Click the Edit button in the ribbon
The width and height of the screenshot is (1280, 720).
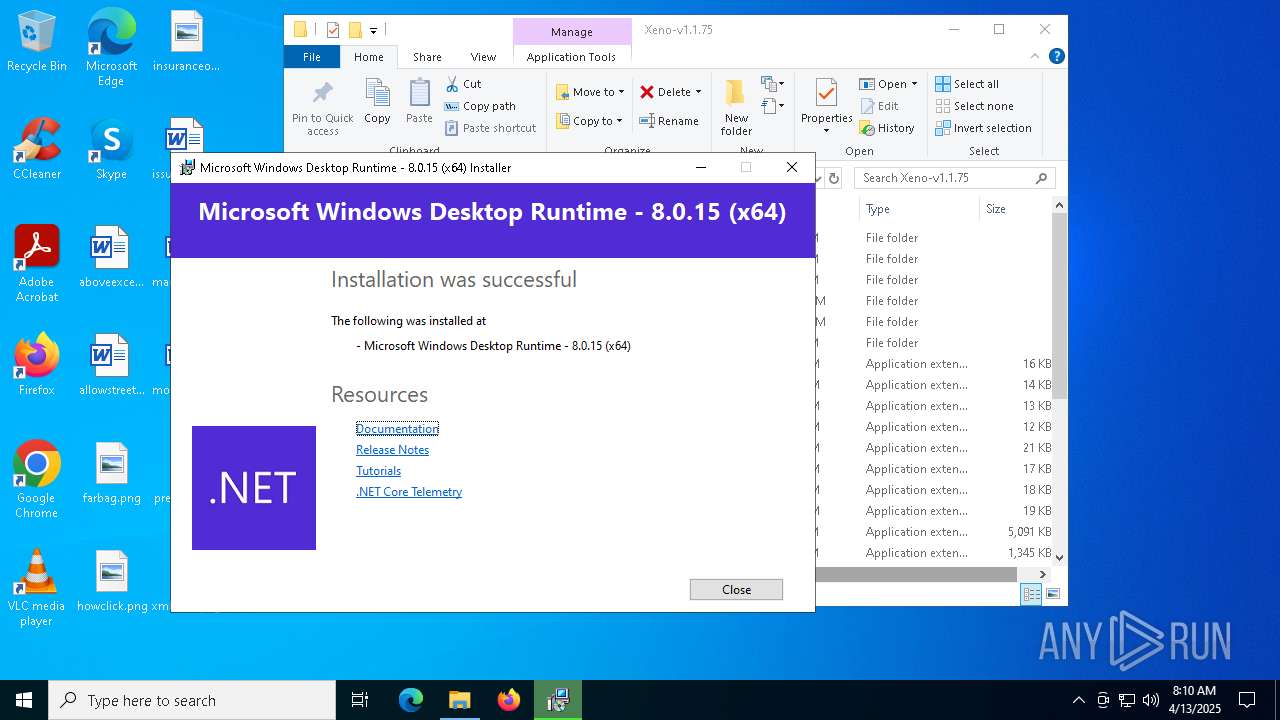[879, 106]
